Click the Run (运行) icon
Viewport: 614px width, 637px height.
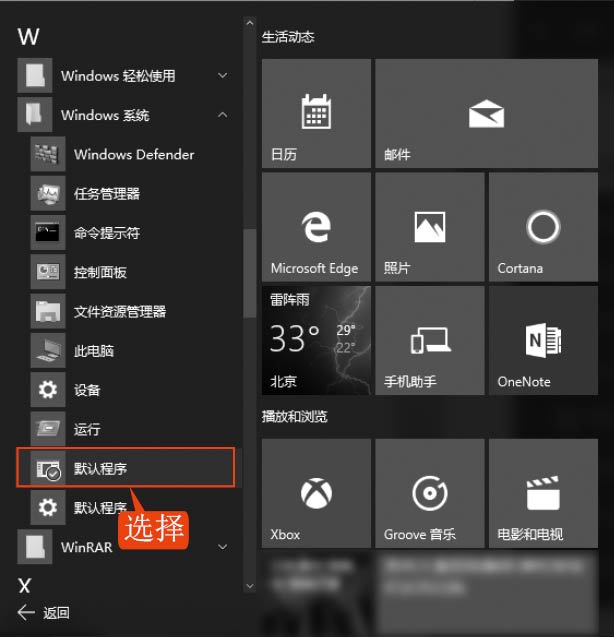tap(48, 429)
